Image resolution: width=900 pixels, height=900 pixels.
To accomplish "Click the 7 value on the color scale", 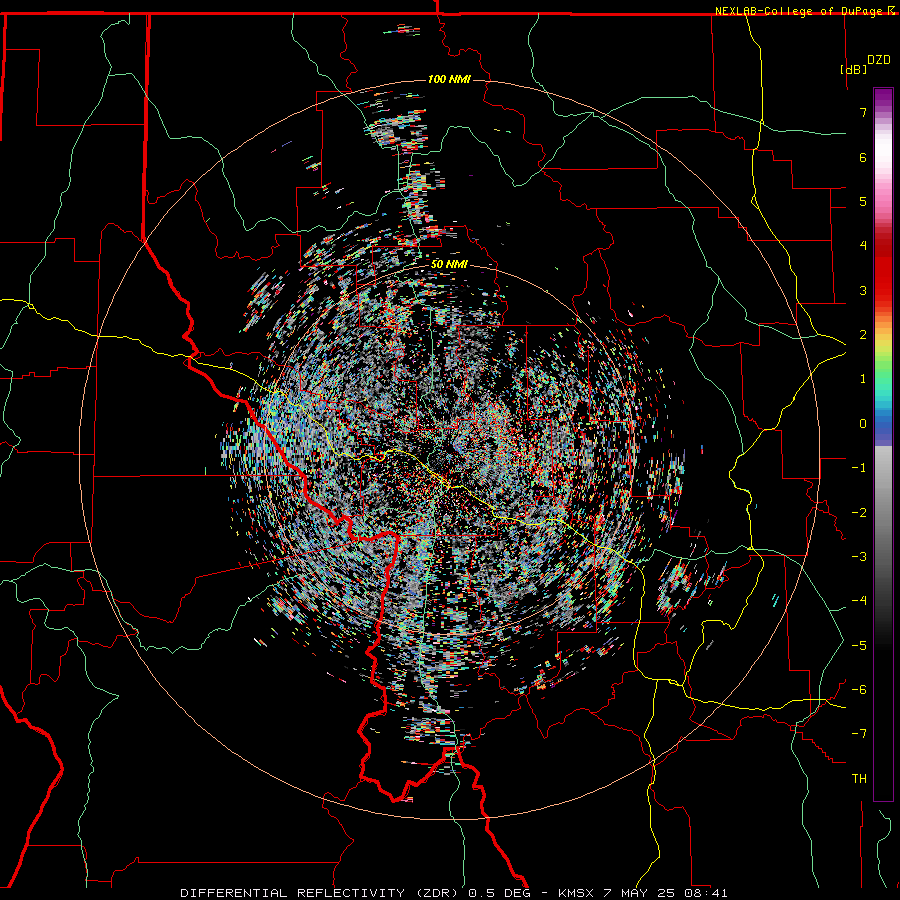I will pyautogui.click(x=863, y=112).
